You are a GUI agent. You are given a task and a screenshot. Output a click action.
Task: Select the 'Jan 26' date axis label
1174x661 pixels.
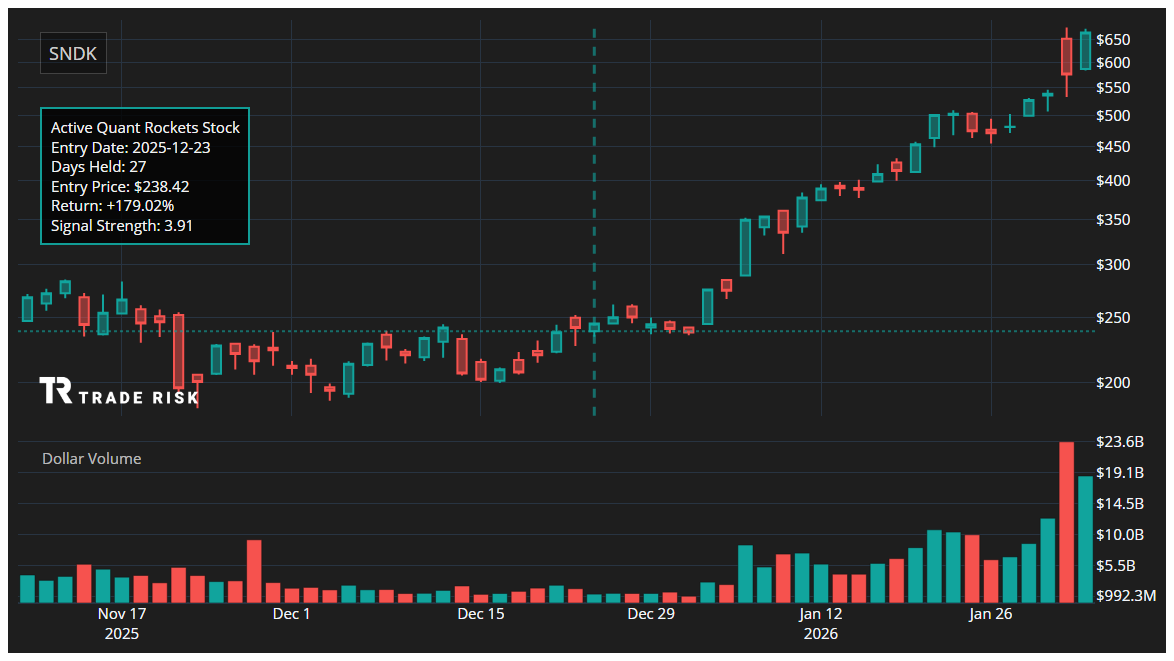(991, 614)
